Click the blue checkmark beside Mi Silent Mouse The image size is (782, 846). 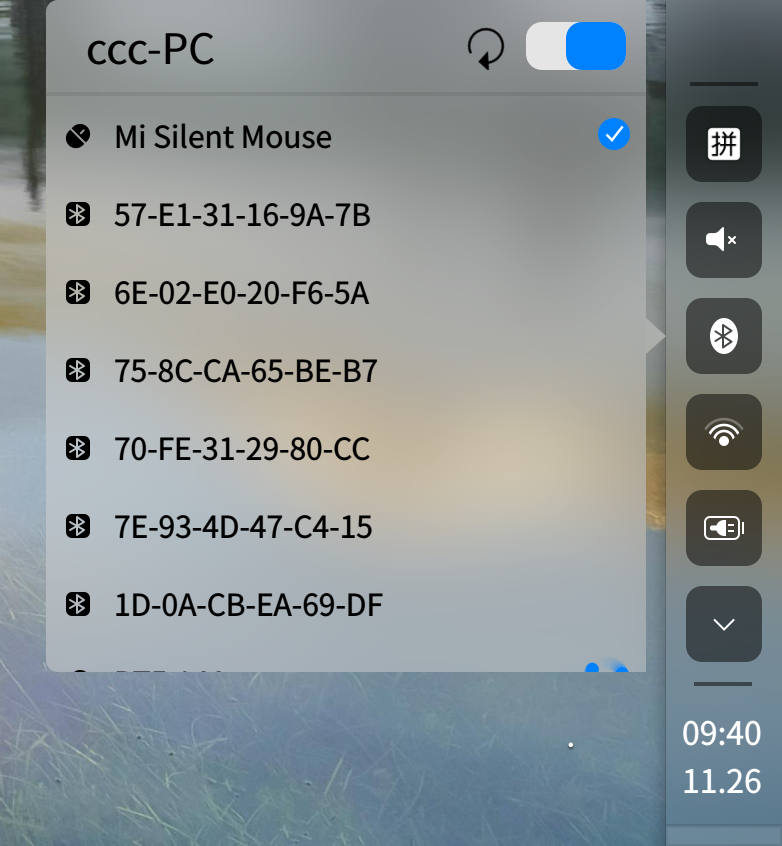point(613,134)
